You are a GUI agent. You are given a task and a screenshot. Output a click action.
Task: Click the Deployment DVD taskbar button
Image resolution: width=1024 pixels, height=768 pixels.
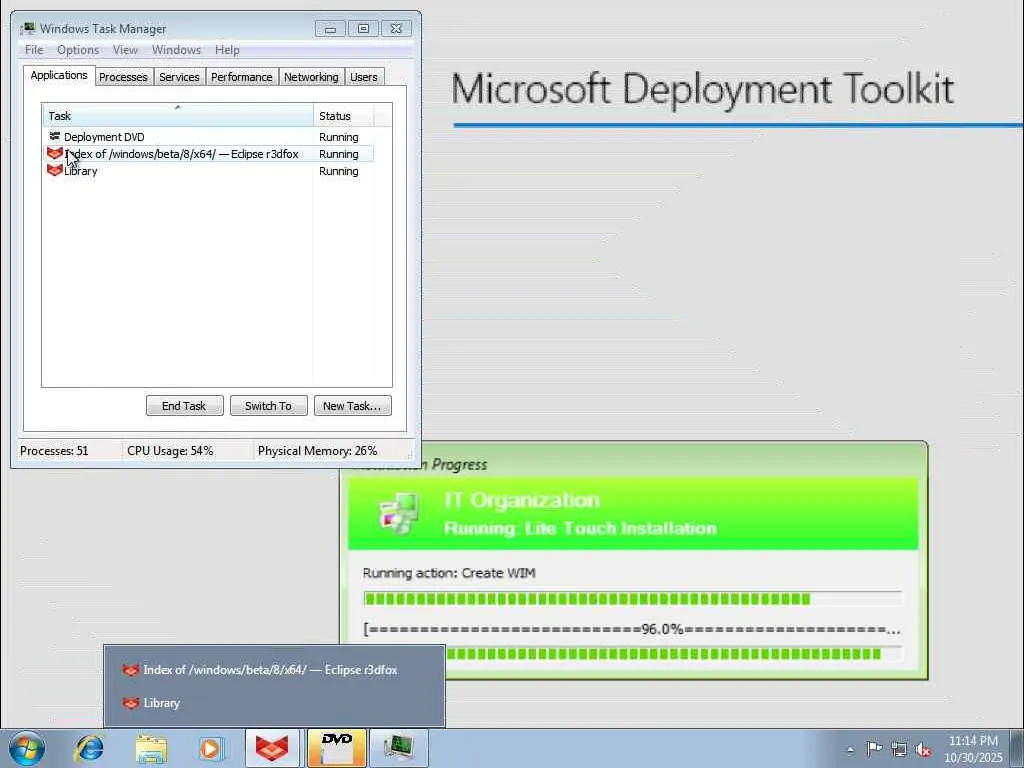(x=337, y=748)
